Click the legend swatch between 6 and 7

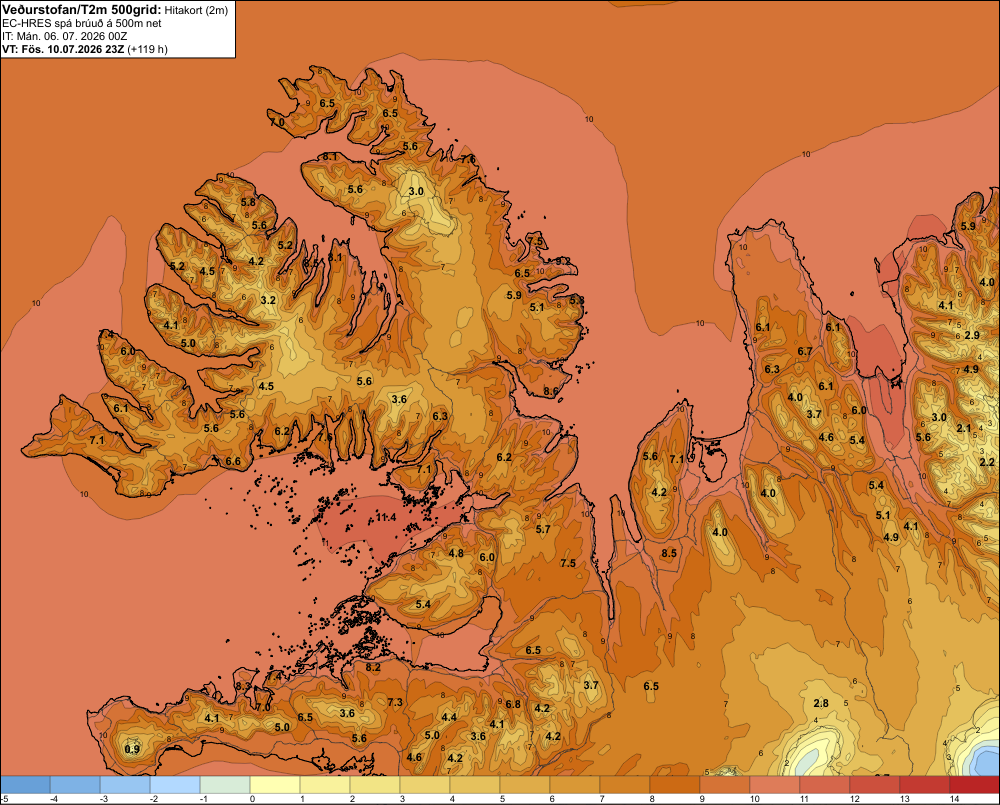tap(575, 785)
